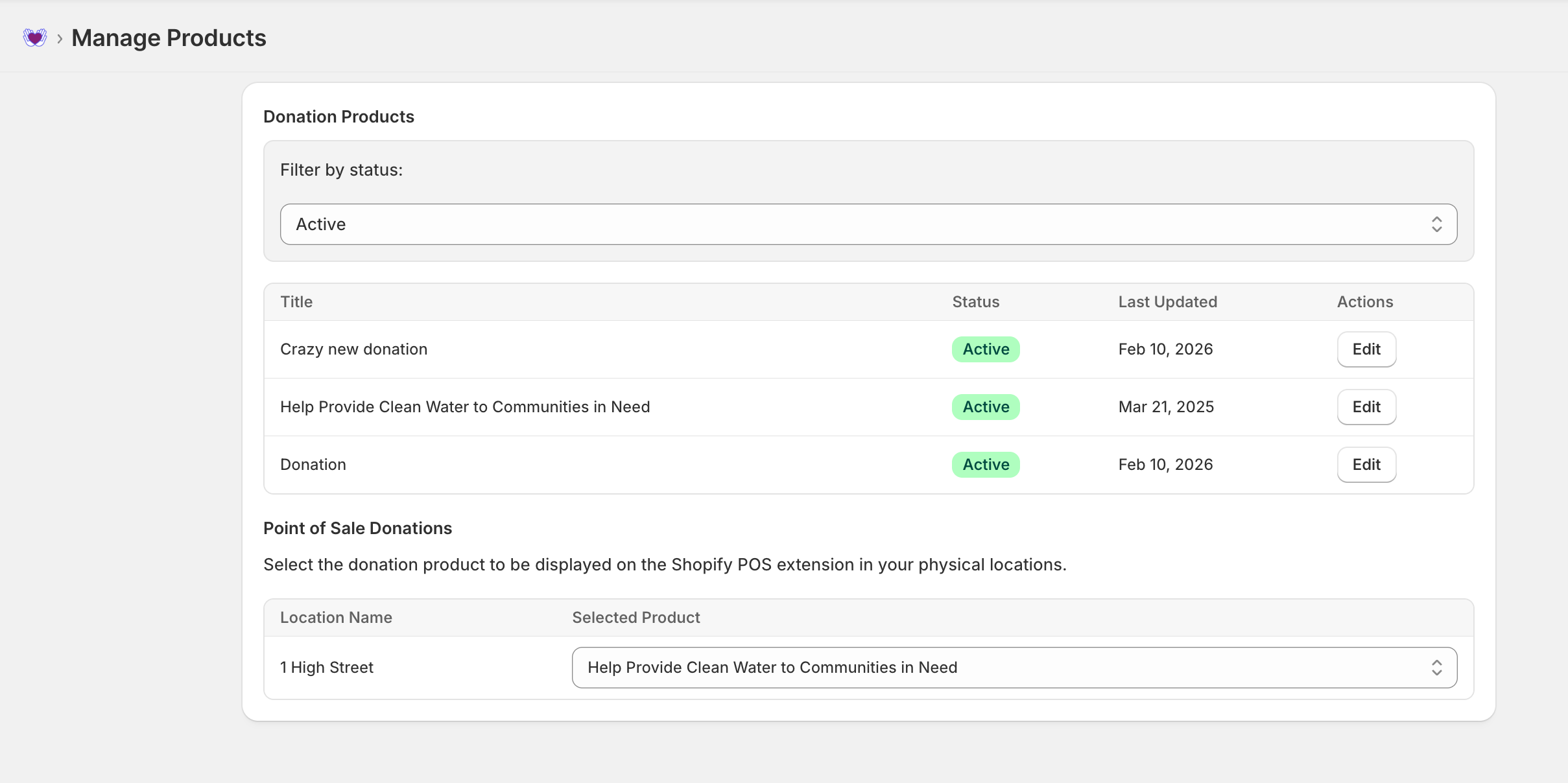
Task: Click the Status column header
Action: pos(975,302)
